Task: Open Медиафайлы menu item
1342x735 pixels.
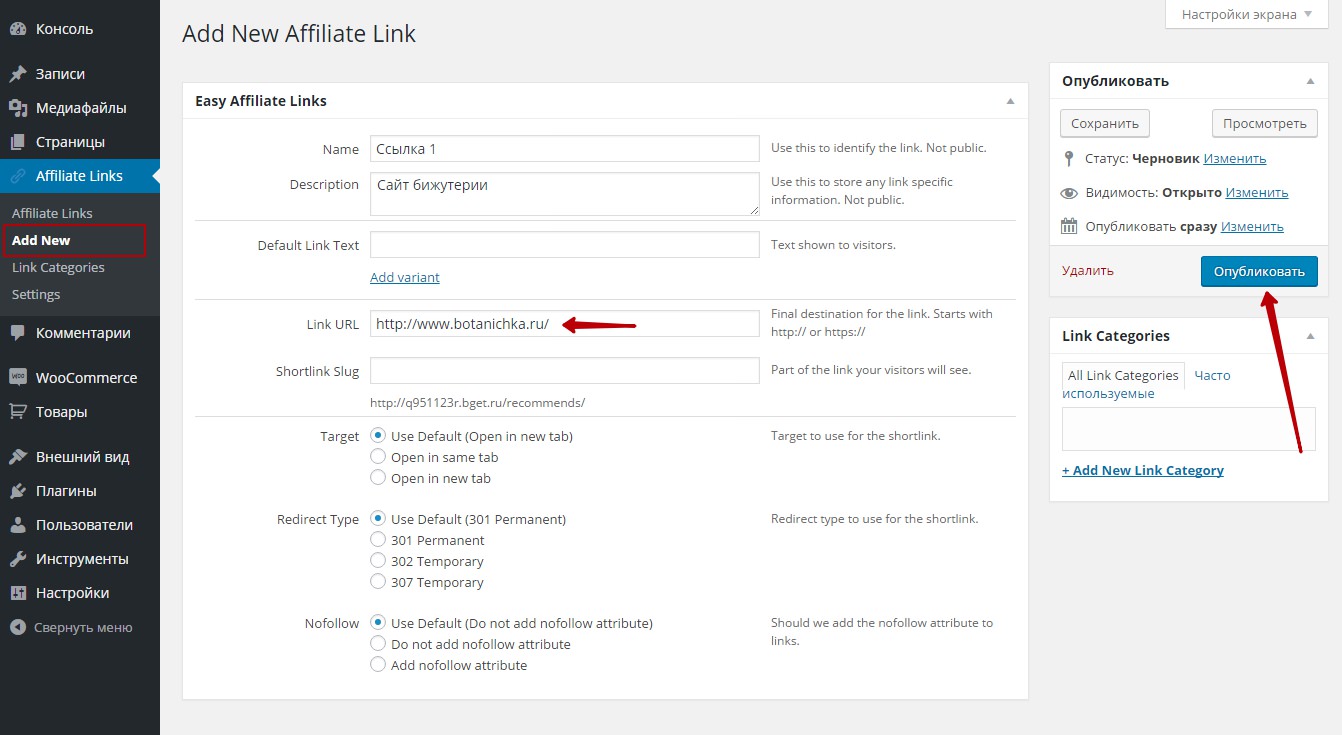Action: (x=80, y=108)
